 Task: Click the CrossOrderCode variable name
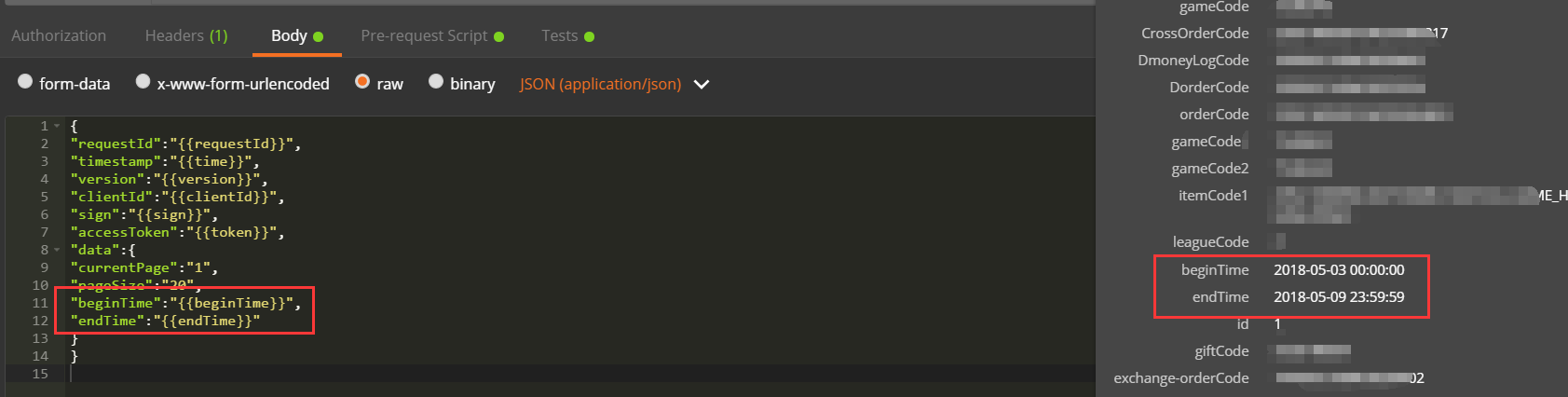1194,34
